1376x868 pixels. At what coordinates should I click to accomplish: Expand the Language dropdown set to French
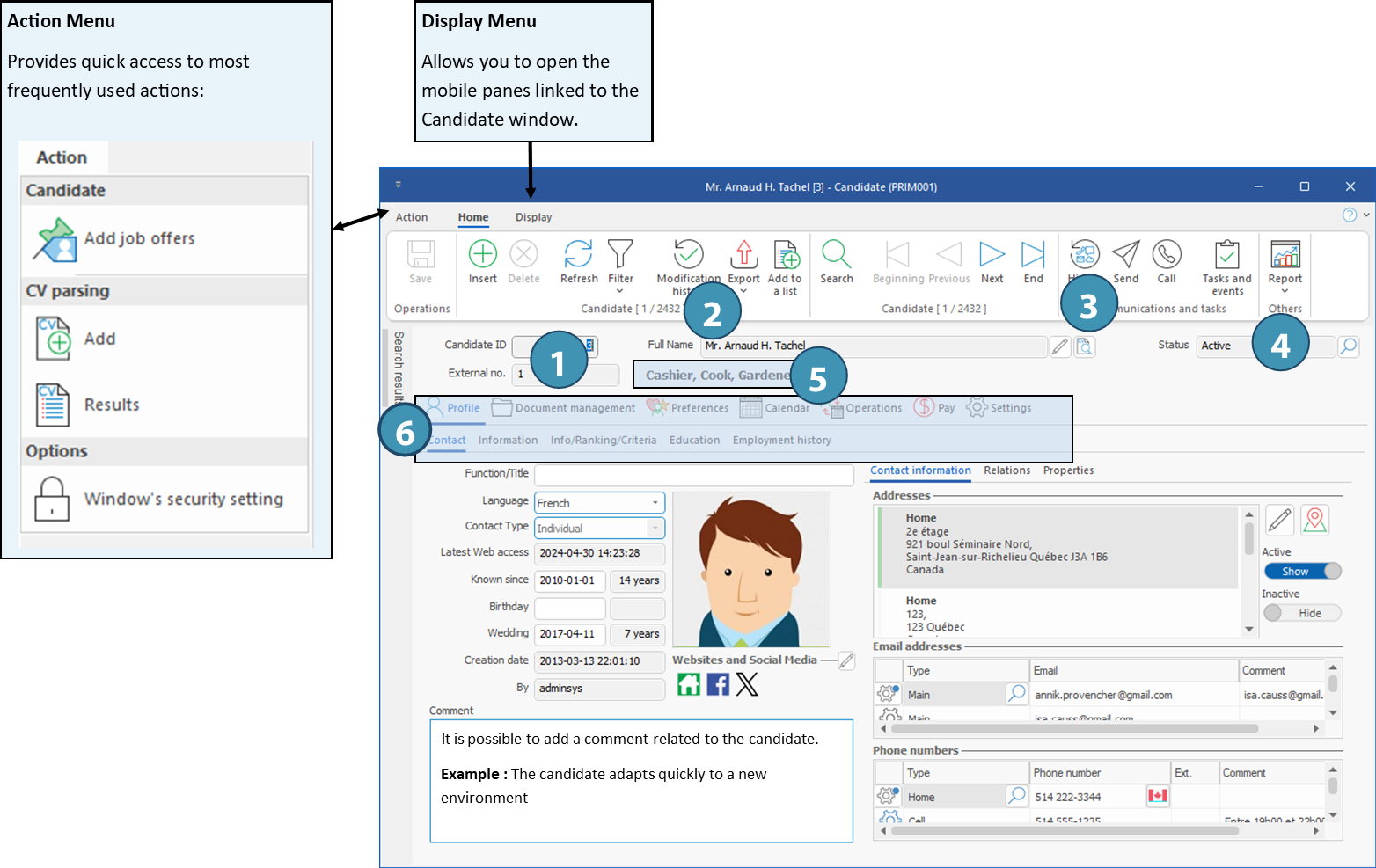(x=655, y=503)
